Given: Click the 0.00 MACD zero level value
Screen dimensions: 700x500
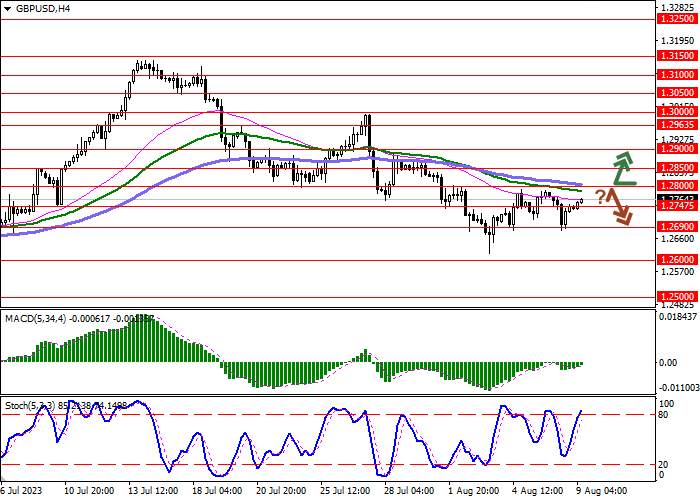Looking at the screenshot, I should coord(669,362).
